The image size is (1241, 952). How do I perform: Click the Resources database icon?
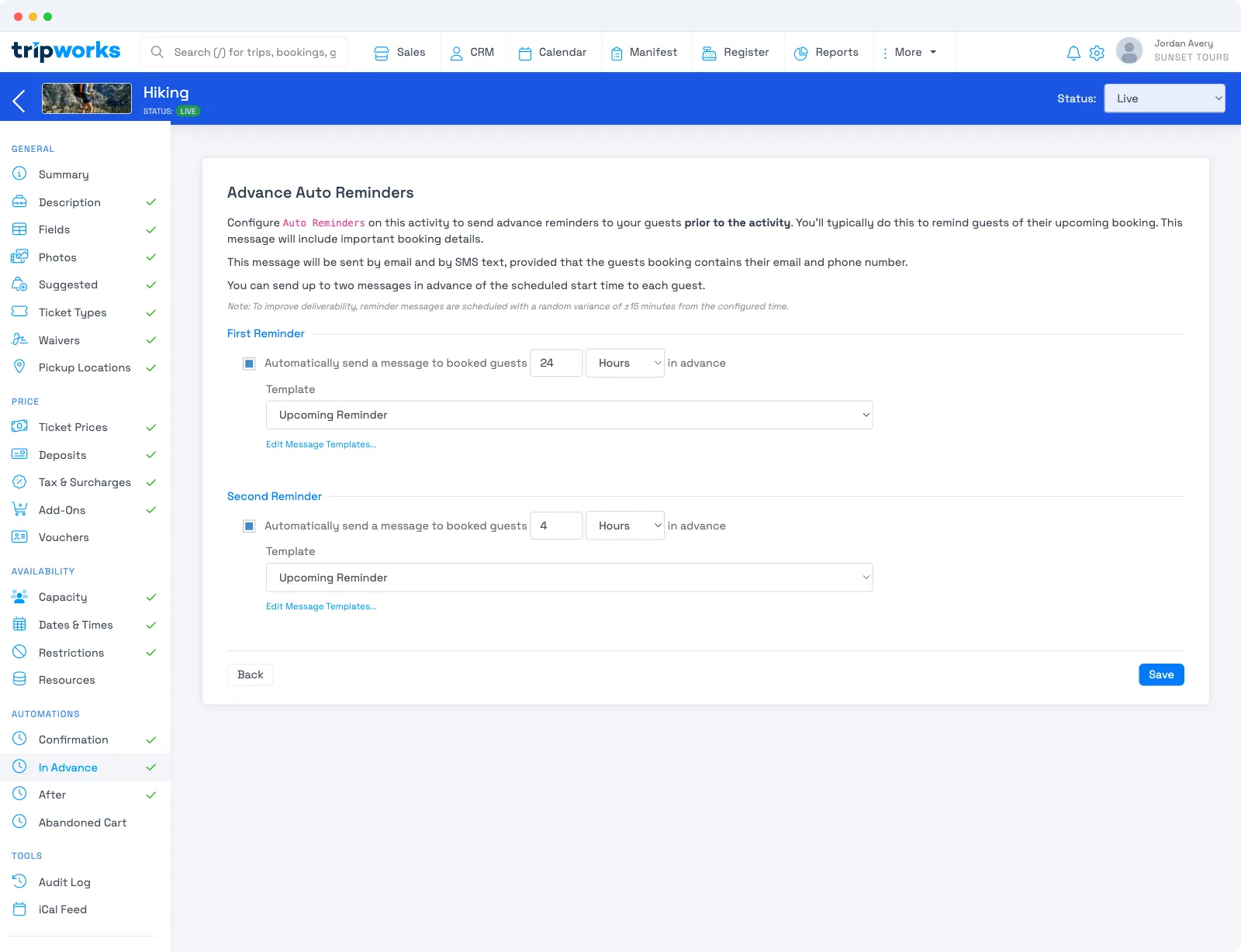pos(19,679)
